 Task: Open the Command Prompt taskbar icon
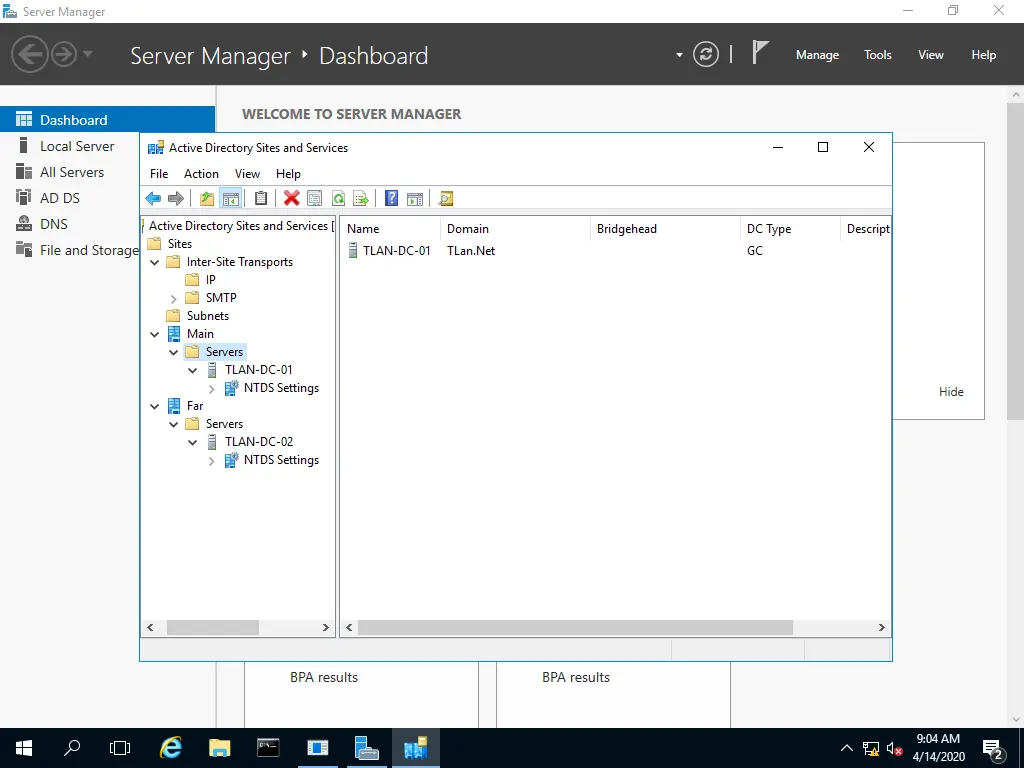click(268, 748)
